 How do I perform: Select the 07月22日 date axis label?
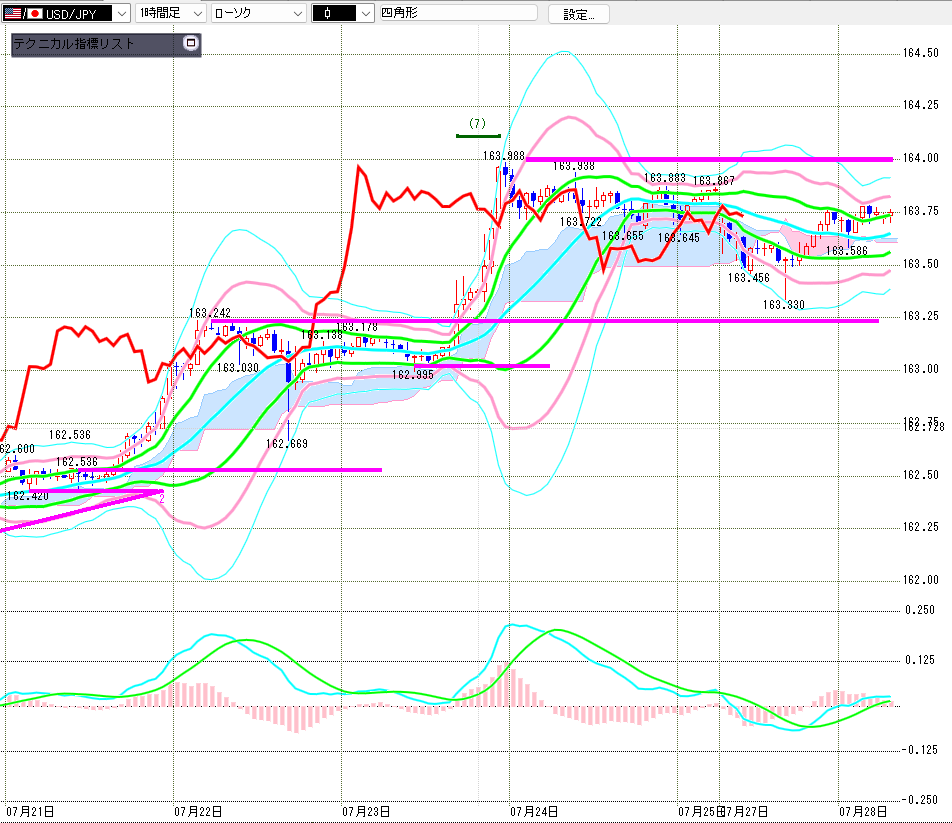pyautogui.click(x=198, y=811)
